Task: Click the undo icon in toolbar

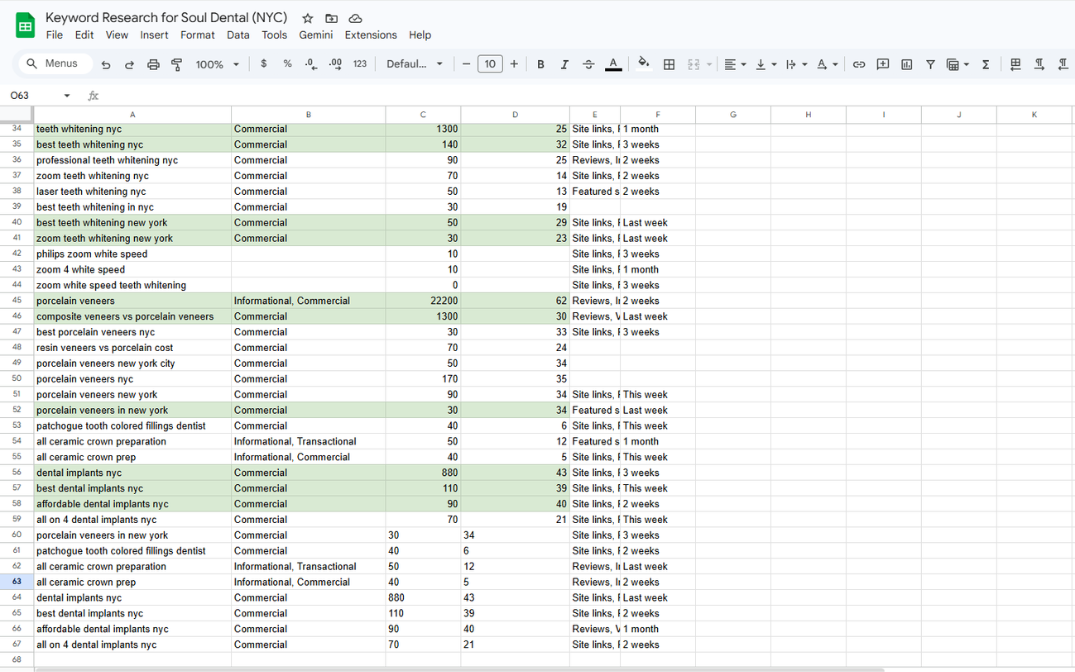Action: [x=106, y=64]
